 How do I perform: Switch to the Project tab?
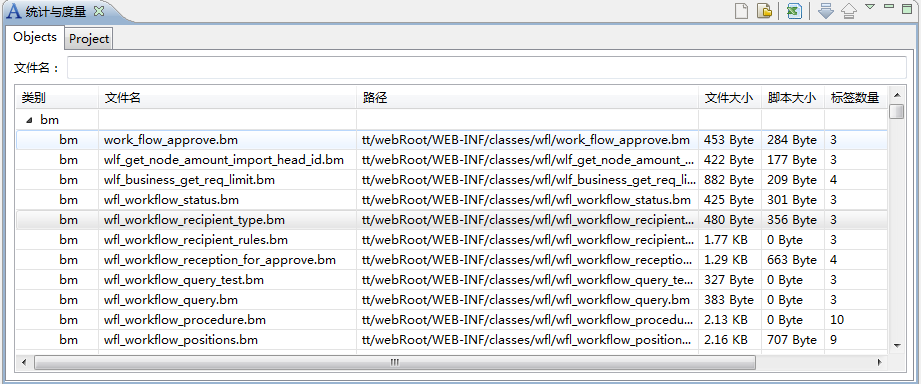[x=89, y=39]
